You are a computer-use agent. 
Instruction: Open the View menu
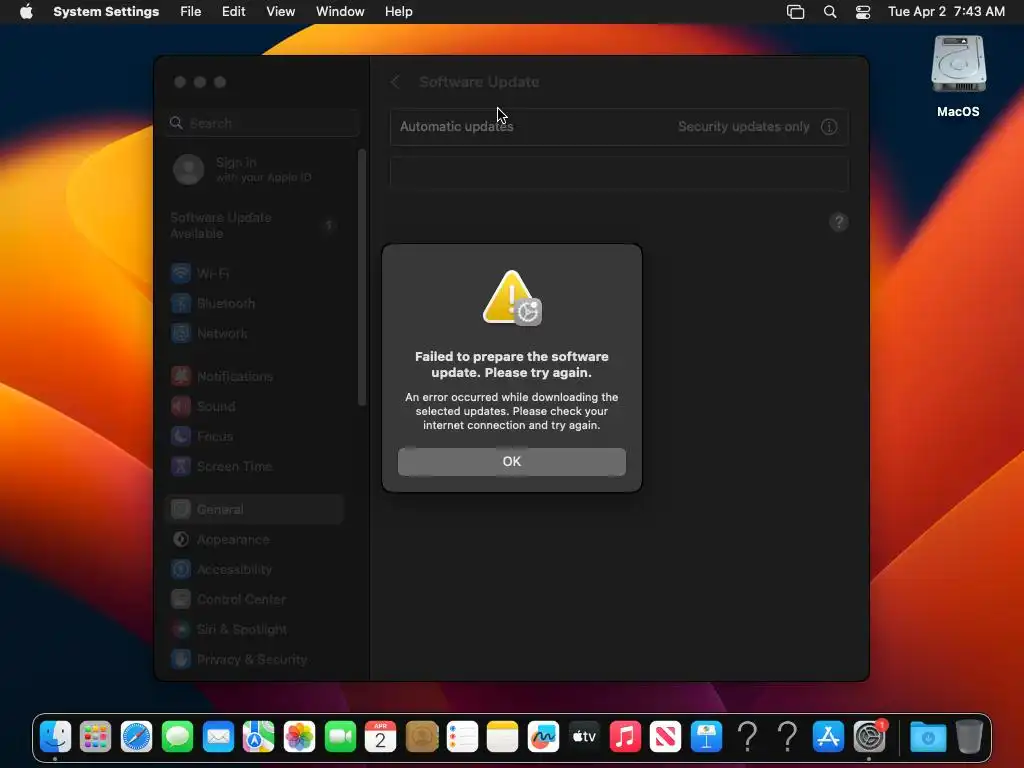[280, 12]
